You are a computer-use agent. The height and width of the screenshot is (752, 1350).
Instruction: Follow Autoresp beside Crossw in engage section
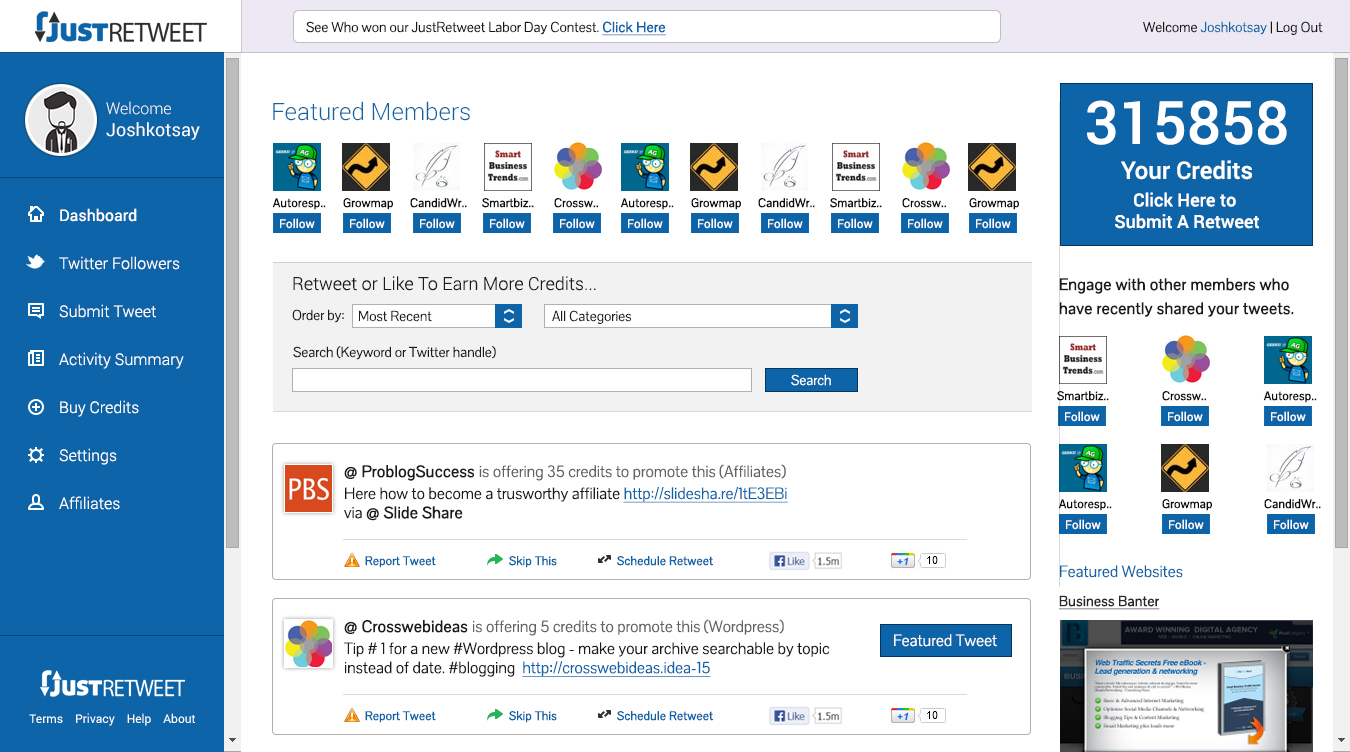tap(1288, 416)
